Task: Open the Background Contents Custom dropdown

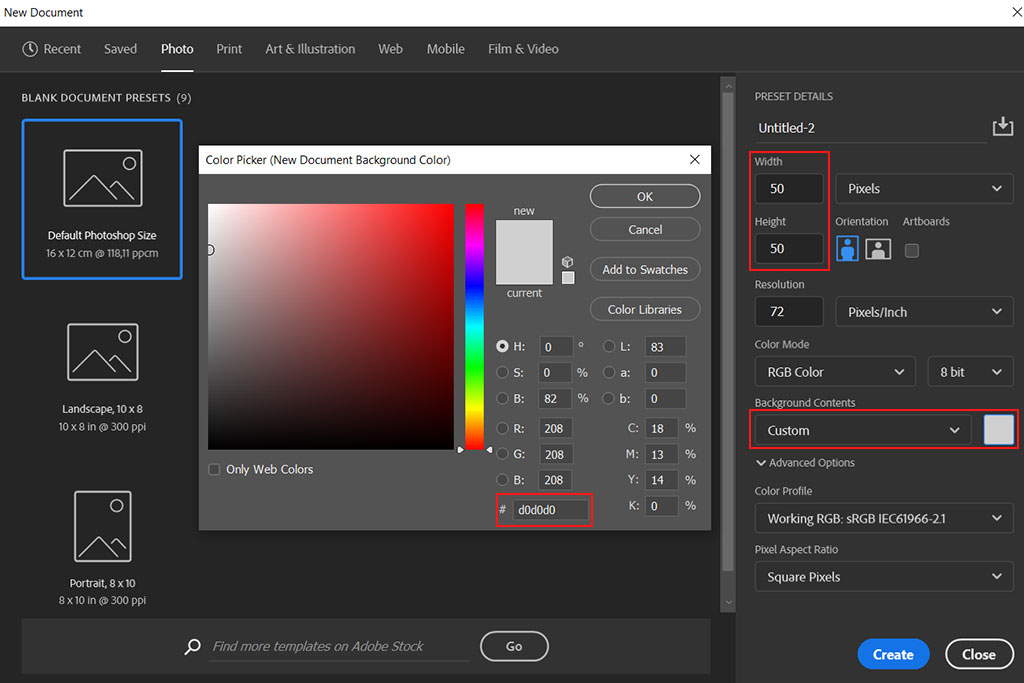Action: coord(862,430)
